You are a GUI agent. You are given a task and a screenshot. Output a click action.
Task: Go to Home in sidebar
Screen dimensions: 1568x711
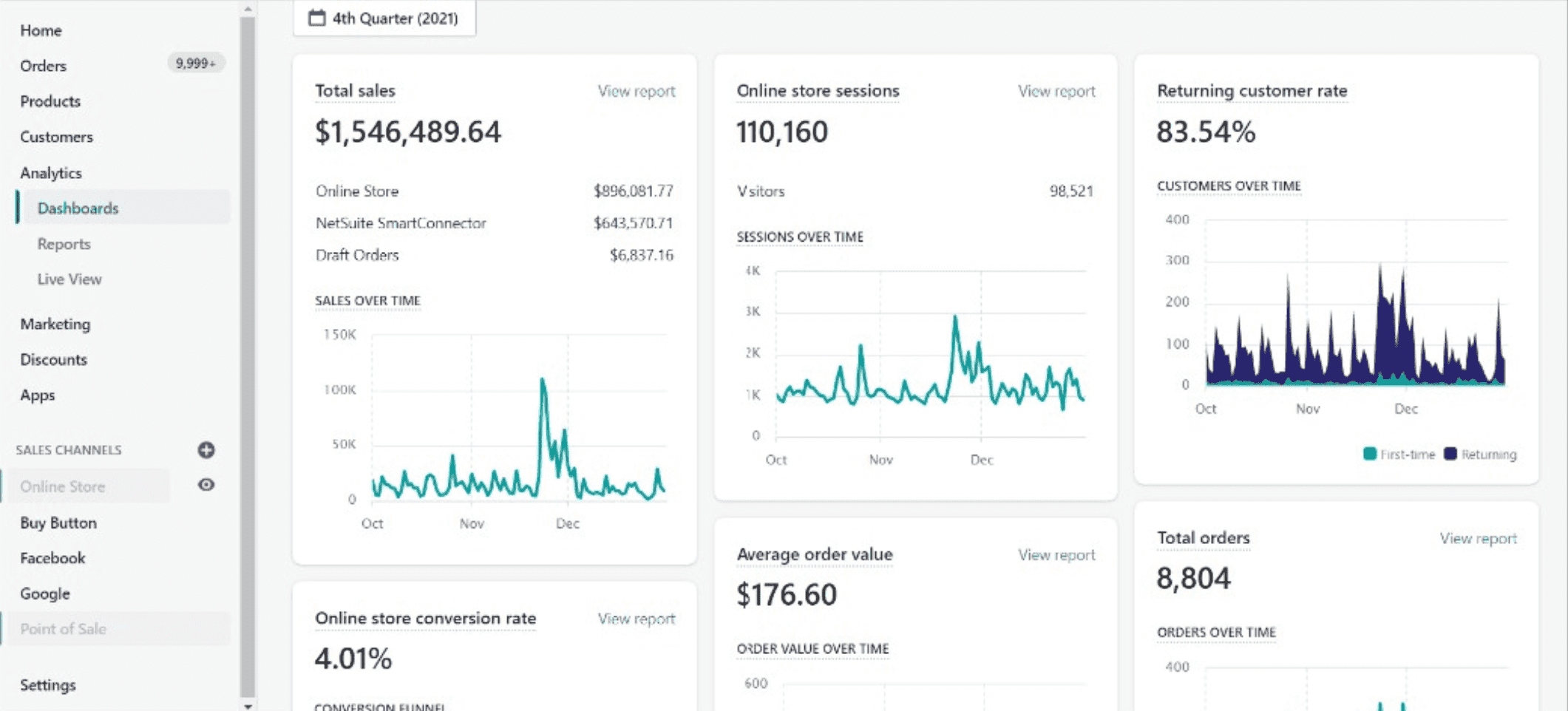tap(41, 30)
